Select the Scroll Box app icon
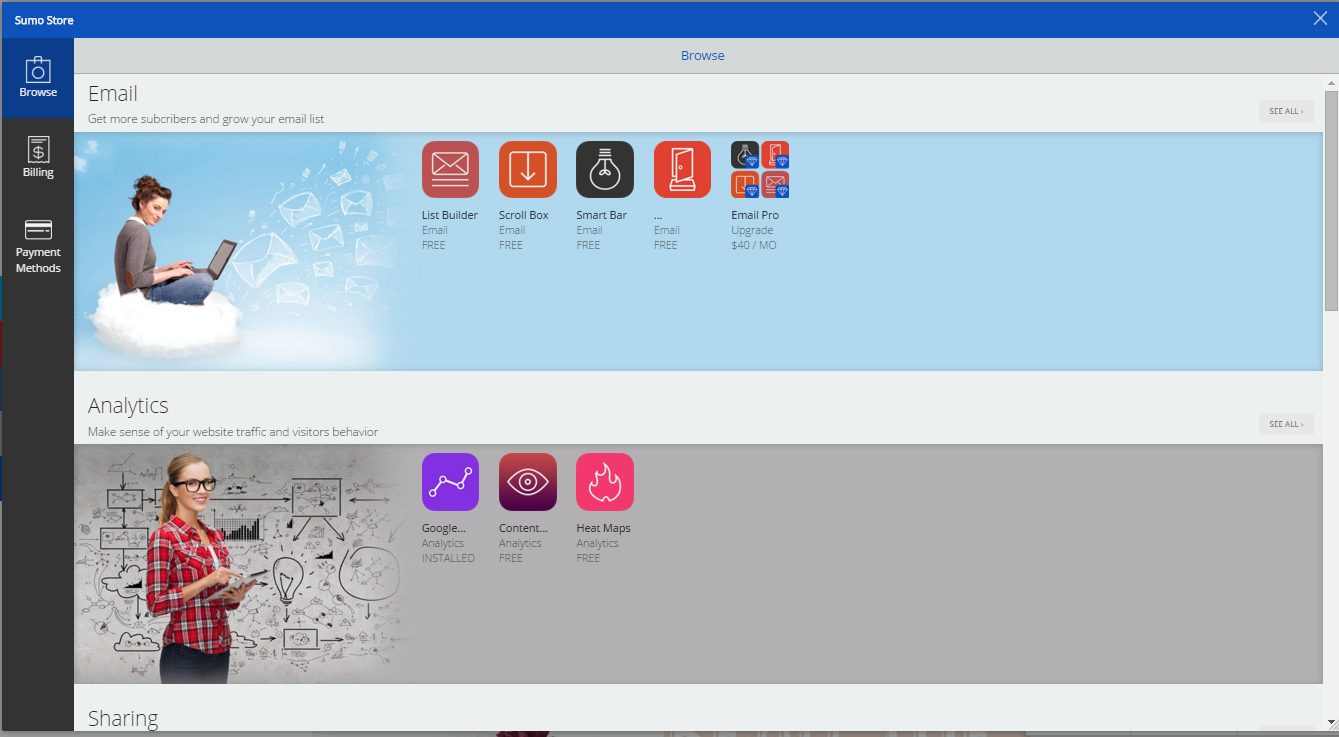The image size is (1339, 737). [x=527, y=170]
